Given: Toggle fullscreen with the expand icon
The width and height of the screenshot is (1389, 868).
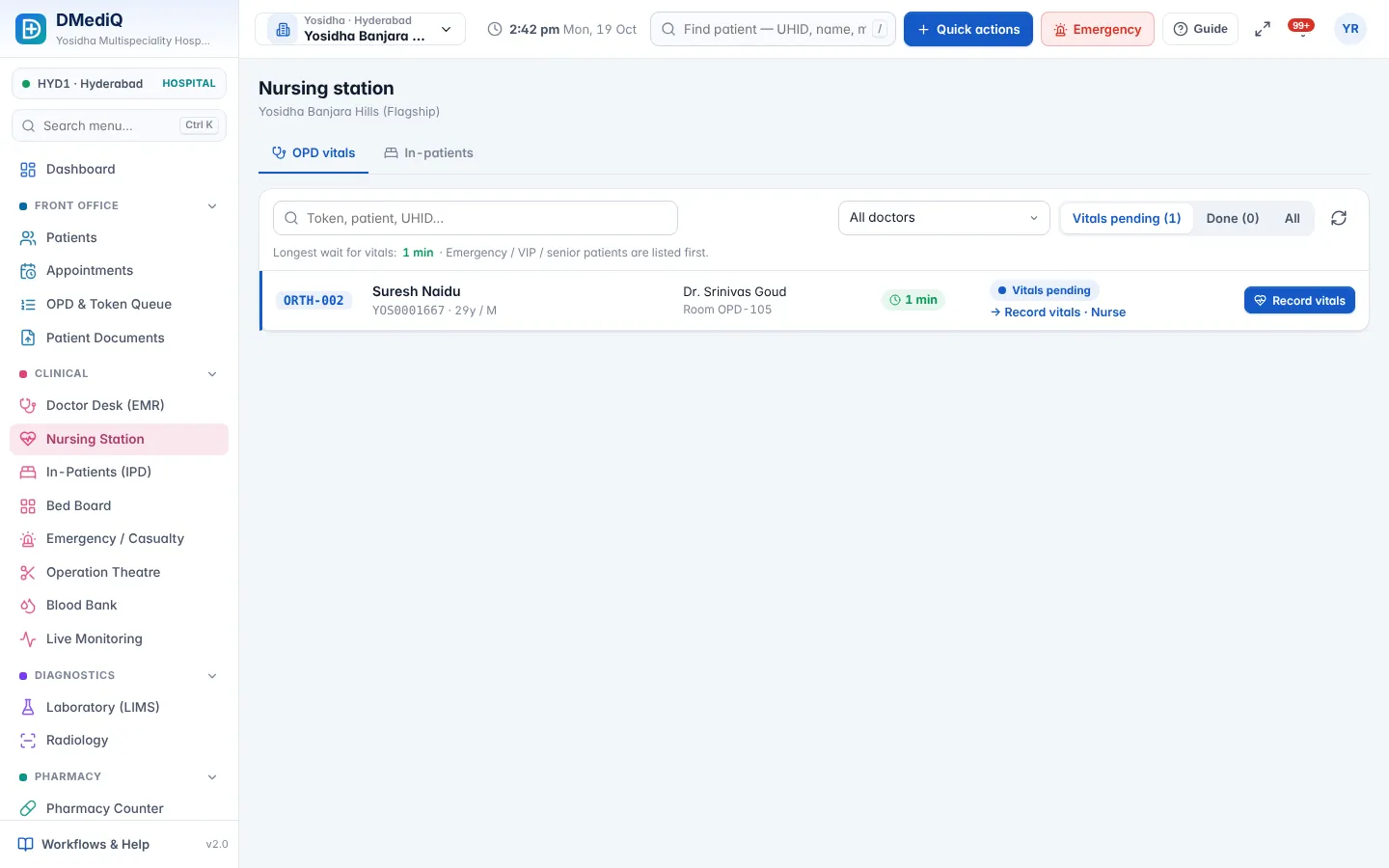Looking at the screenshot, I should tap(1262, 29).
